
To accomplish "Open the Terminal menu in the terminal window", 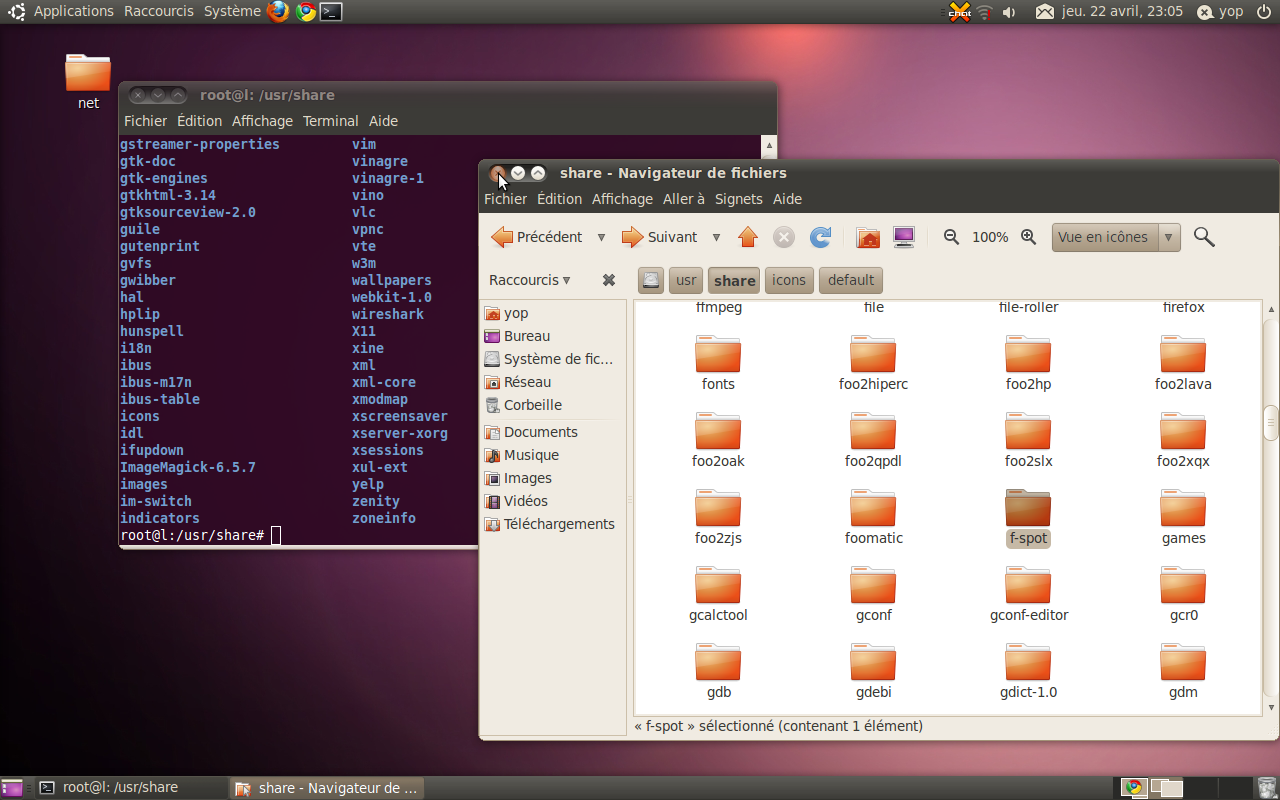I will pos(330,121).
